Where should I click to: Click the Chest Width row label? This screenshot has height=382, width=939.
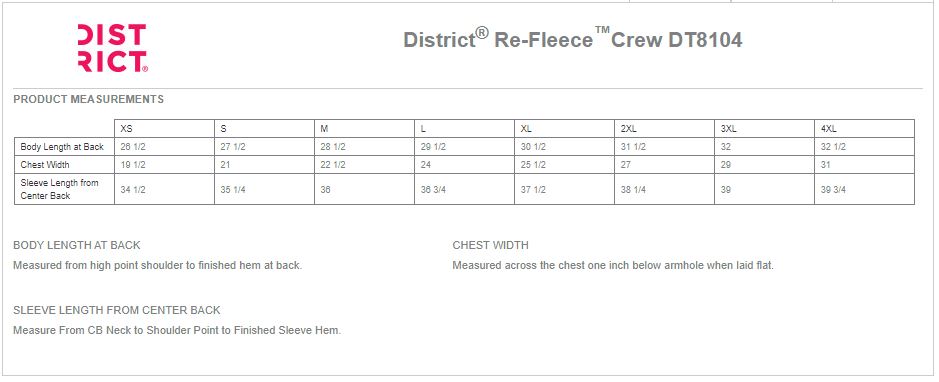coord(45,165)
